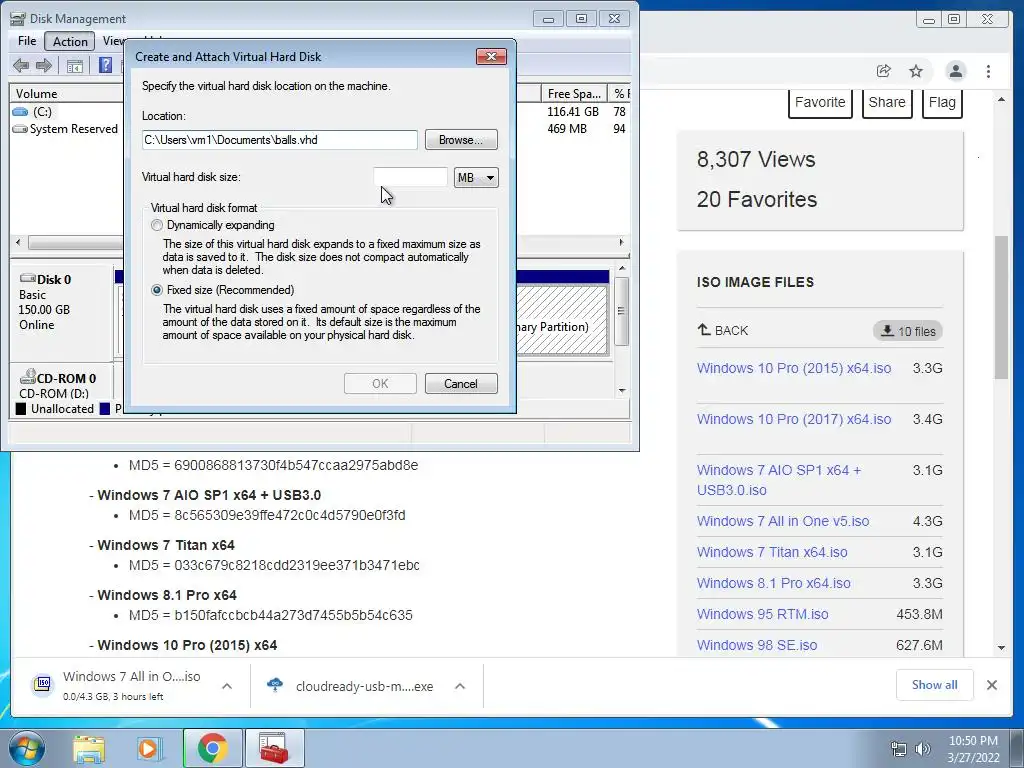This screenshot has height=768, width=1024.
Task: Expand options for Windows 7 All in One download
Action: tap(227, 686)
